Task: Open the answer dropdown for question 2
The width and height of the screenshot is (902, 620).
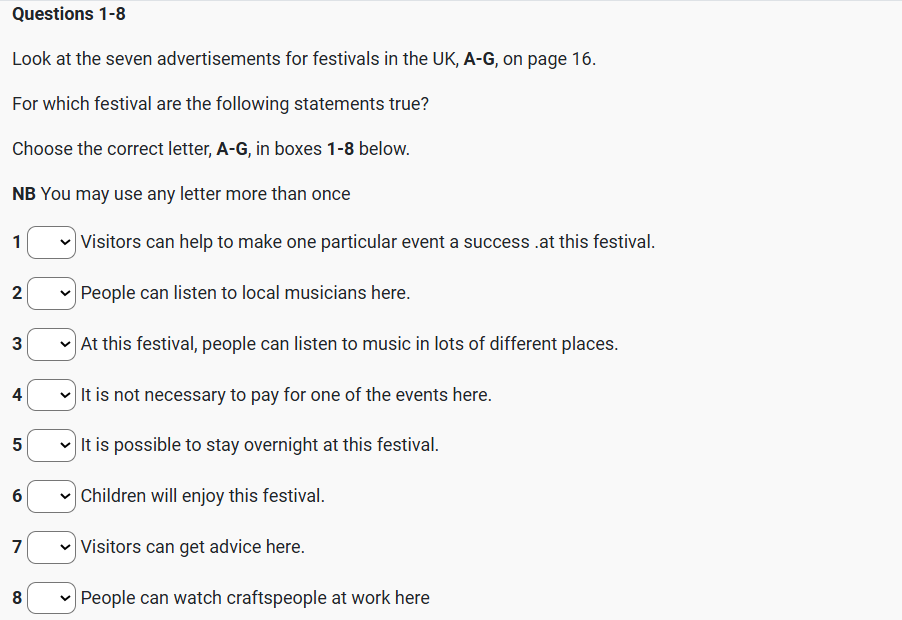Action: 52,293
